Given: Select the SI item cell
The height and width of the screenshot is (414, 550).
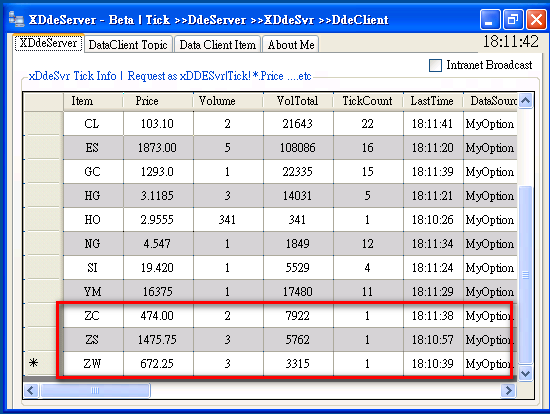Looking at the screenshot, I should coord(93,268).
